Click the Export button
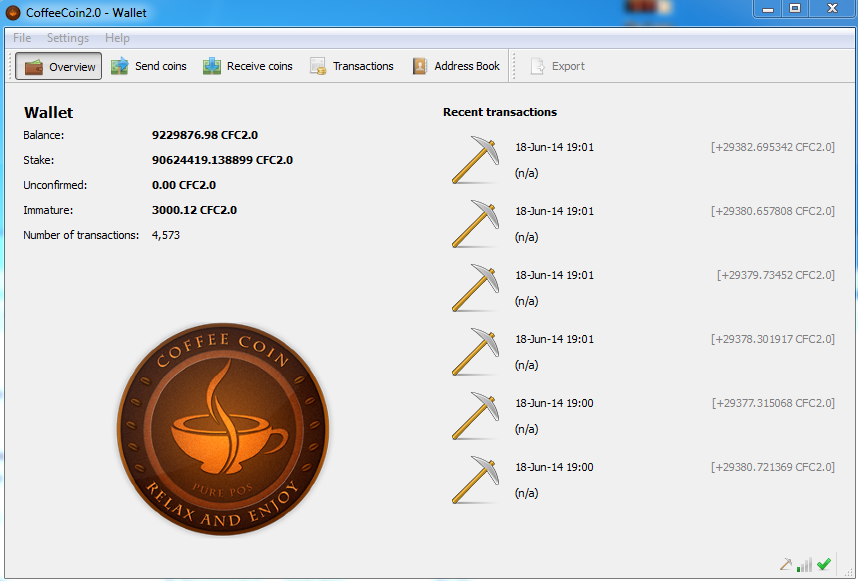 pos(558,66)
